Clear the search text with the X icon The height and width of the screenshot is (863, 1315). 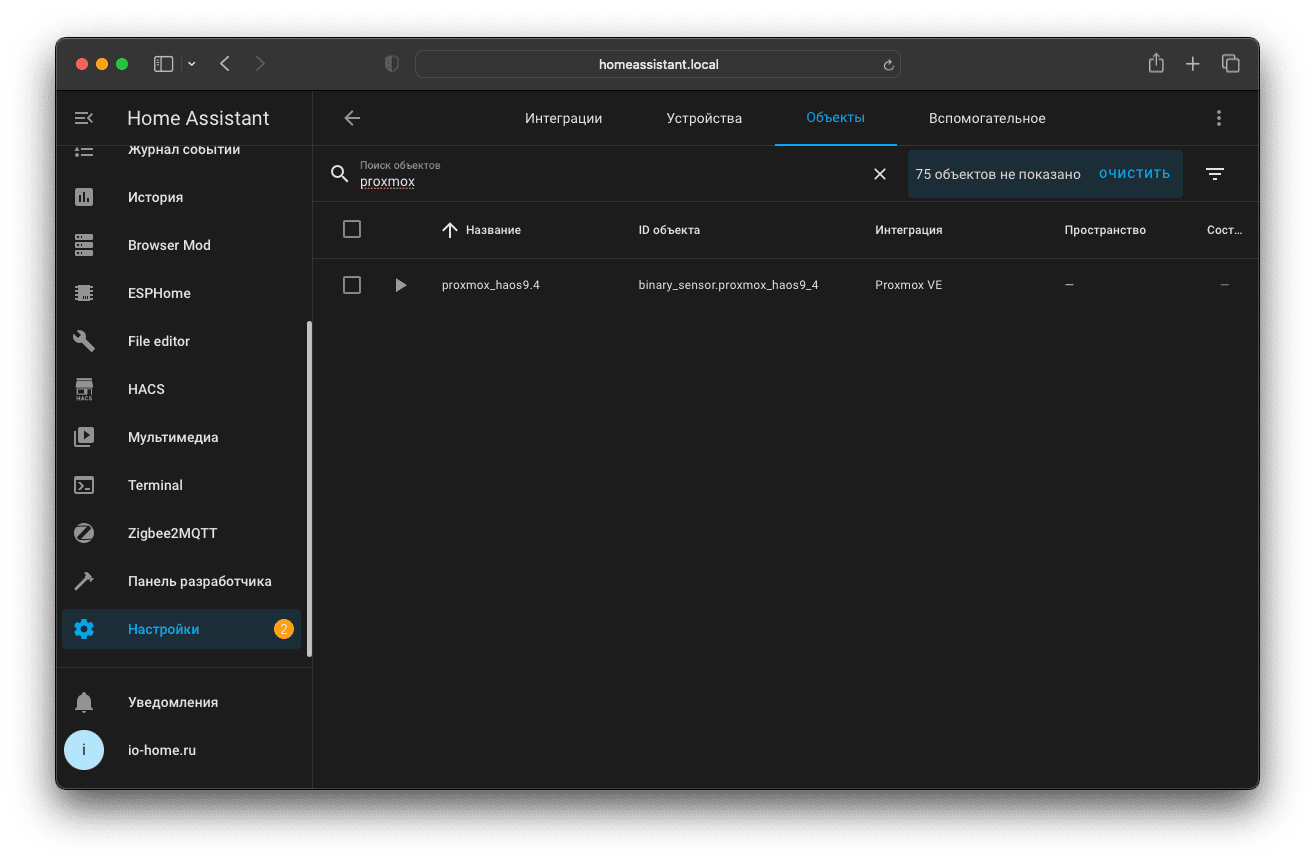pos(880,174)
